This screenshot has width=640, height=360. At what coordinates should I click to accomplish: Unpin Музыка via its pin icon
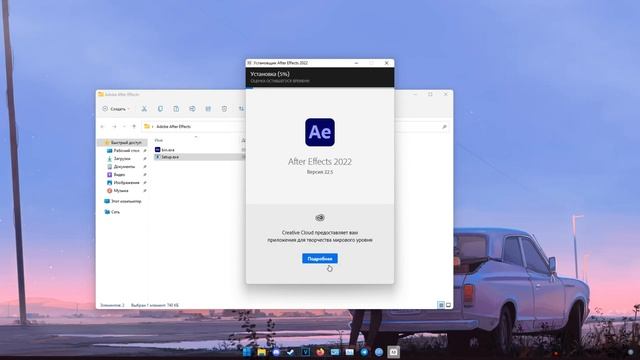tap(144, 191)
